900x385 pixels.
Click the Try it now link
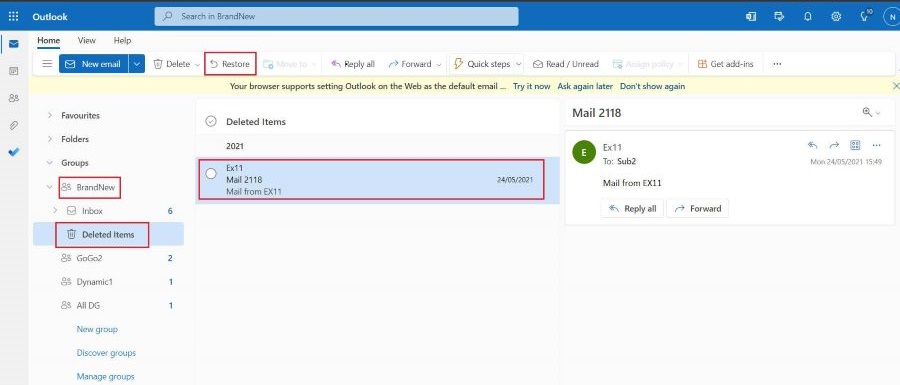coord(532,87)
